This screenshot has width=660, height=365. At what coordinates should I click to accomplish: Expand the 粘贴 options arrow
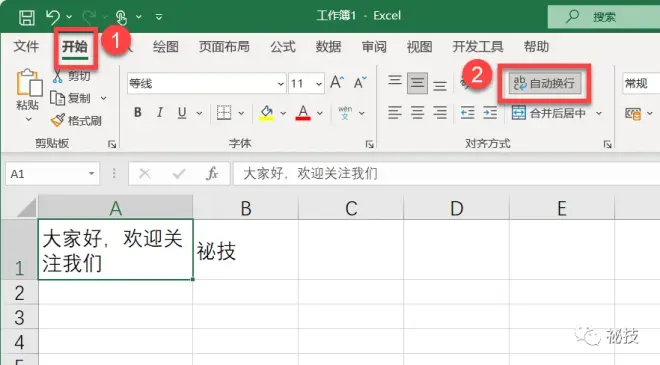pos(28,120)
